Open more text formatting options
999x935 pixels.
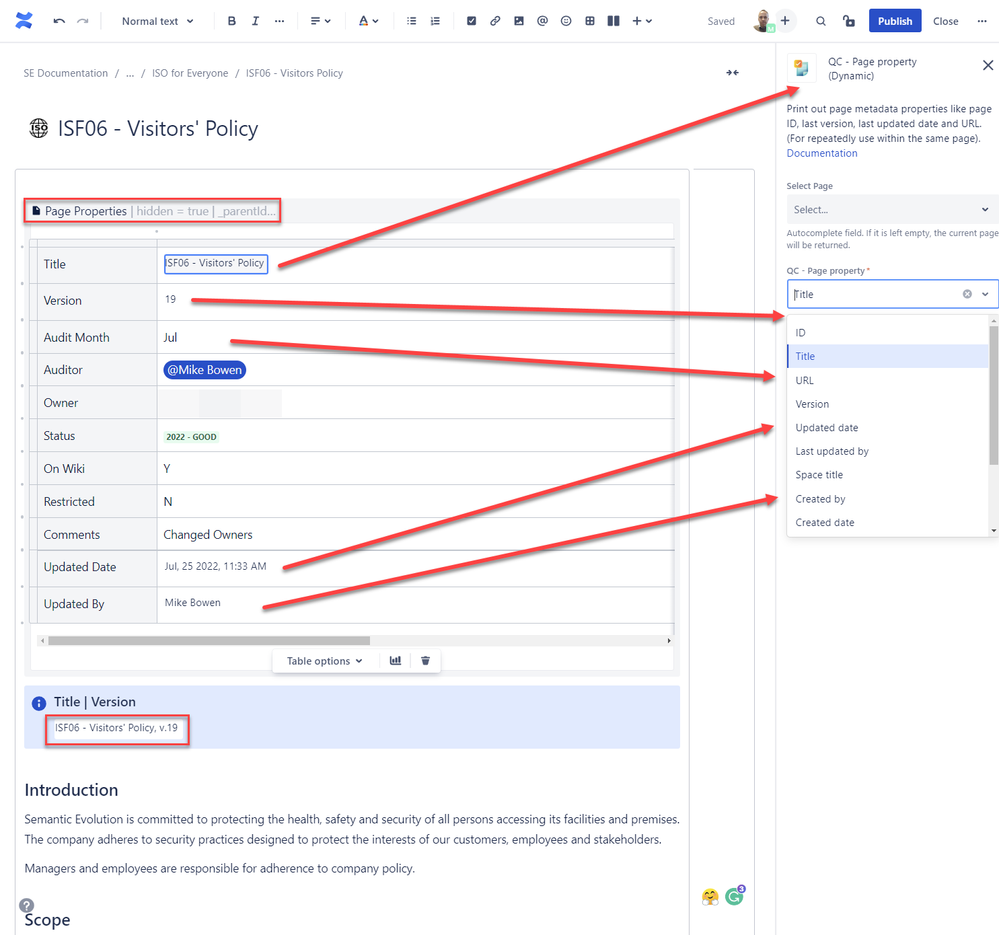point(279,21)
